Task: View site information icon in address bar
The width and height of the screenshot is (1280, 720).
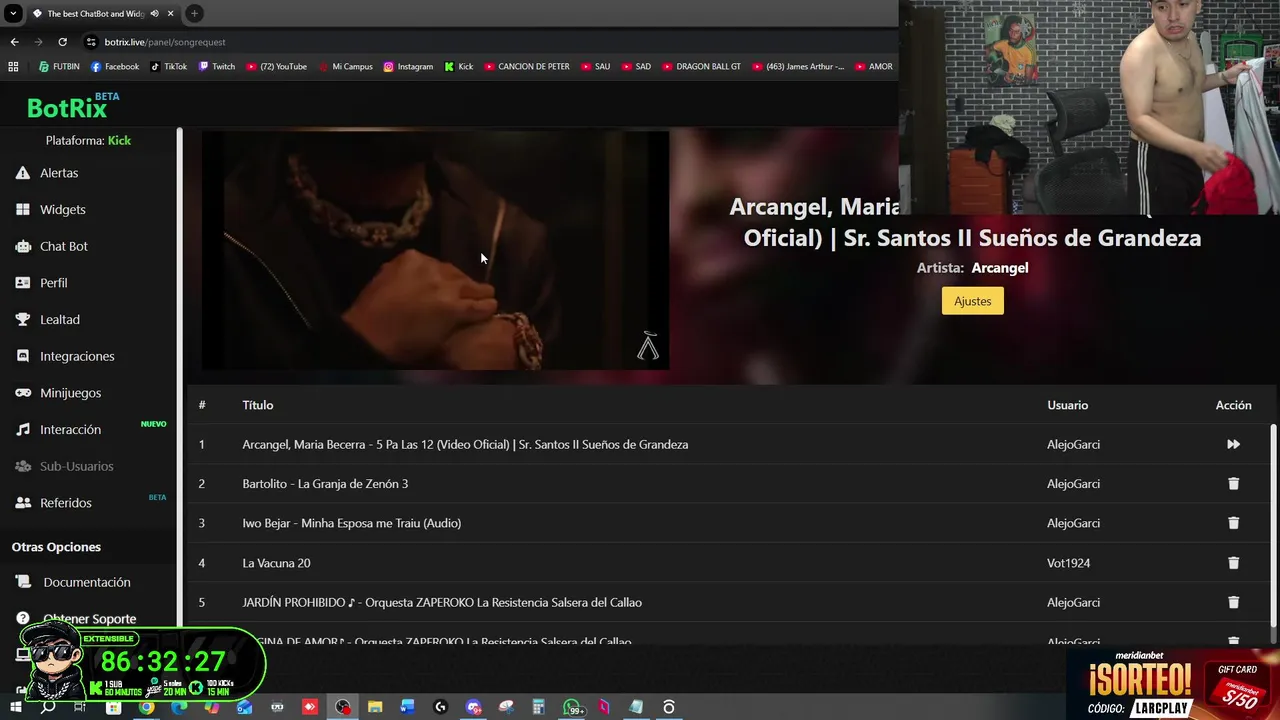Action: click(91, 42)
